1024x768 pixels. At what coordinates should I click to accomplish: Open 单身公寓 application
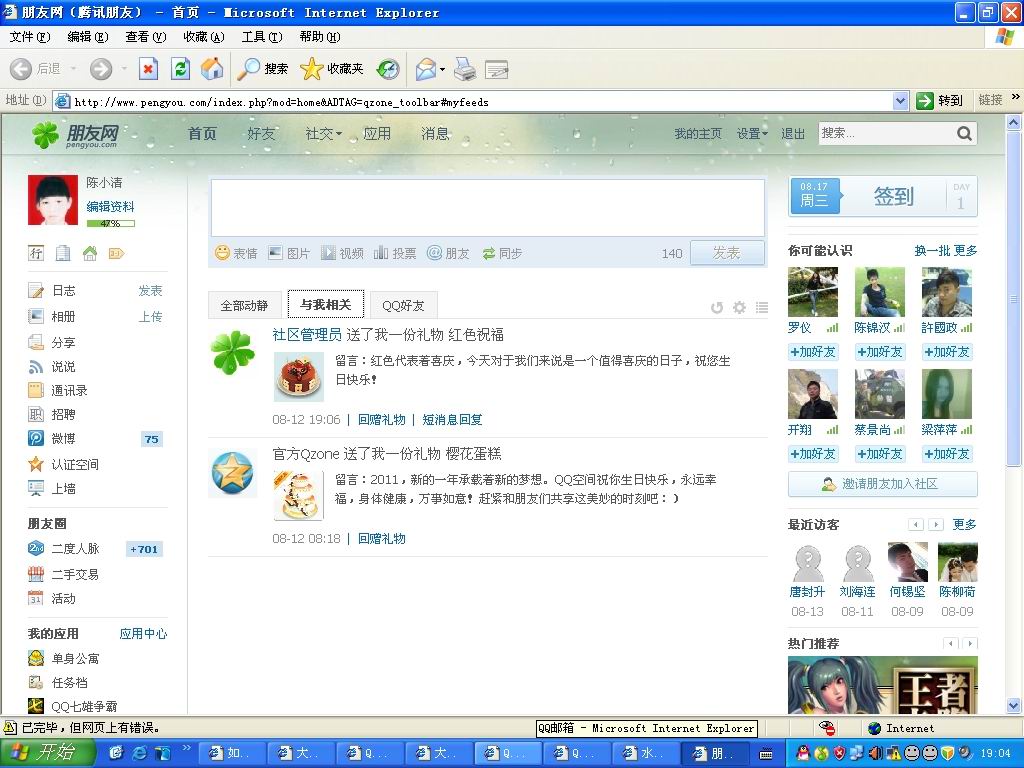point(75,659)
